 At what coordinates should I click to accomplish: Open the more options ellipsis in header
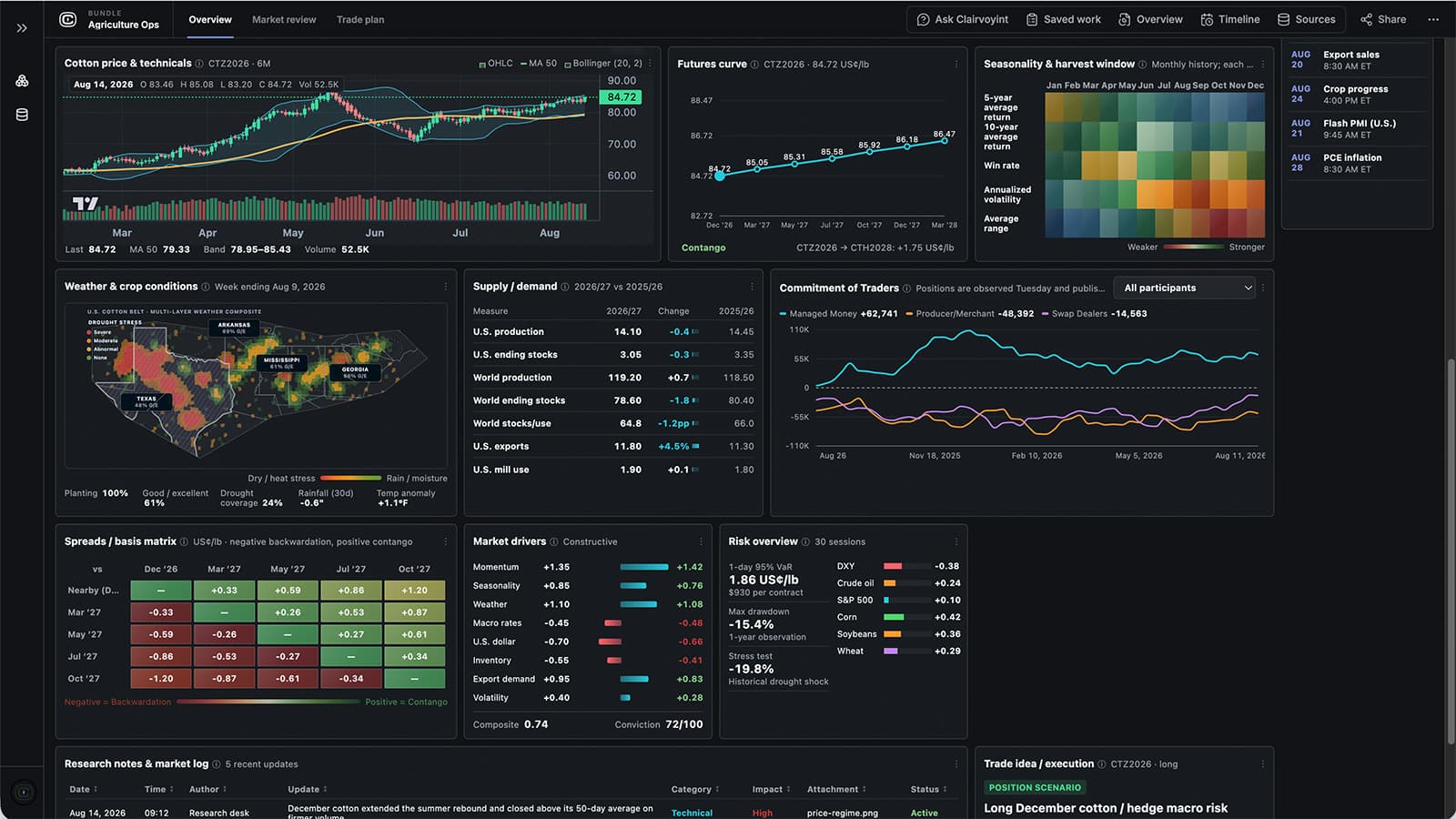coord(1433,19)
